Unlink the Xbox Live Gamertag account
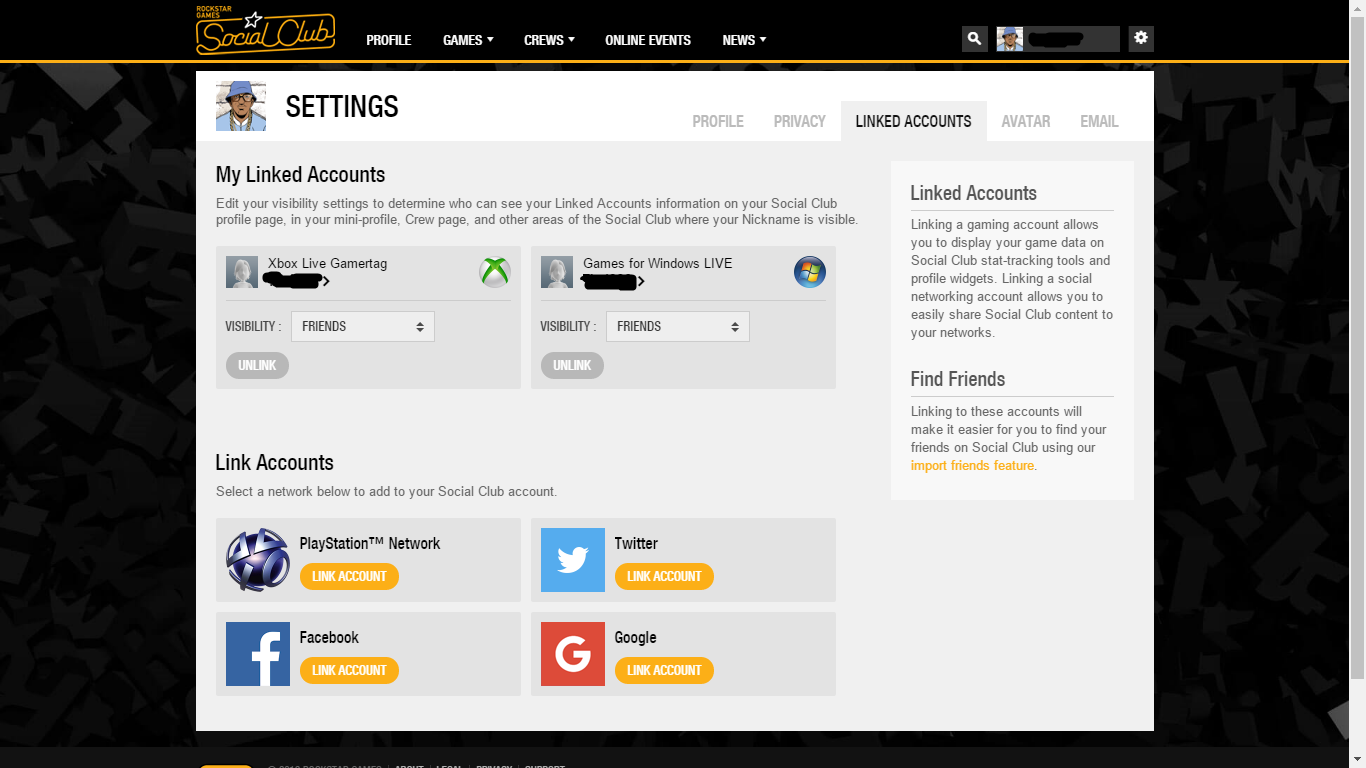Screen dimensions: 1366x768 pos(257,365)
